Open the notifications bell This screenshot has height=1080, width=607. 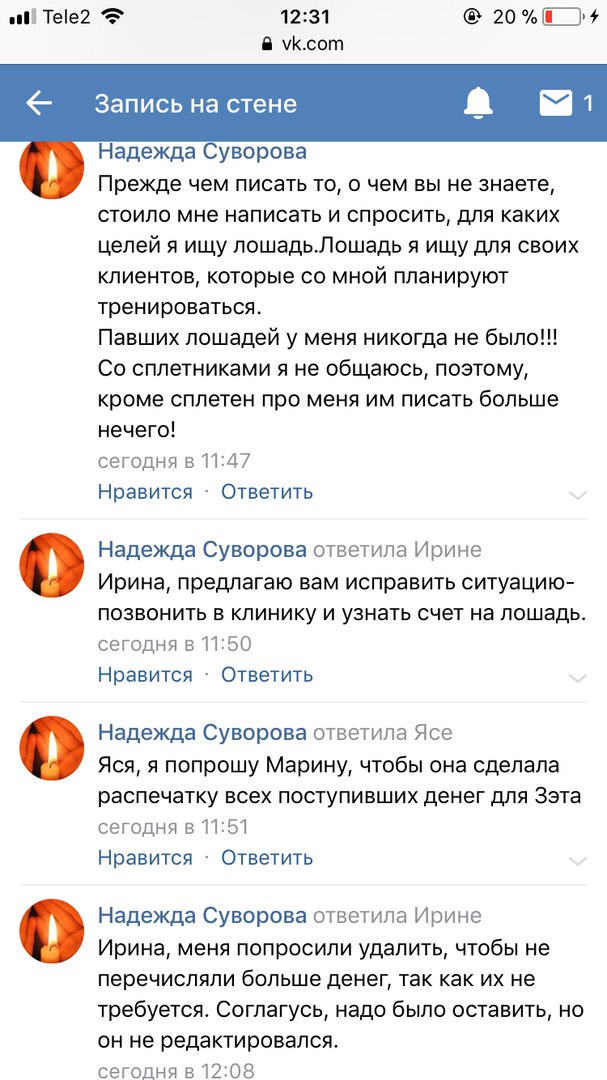[x=478, y=103]
